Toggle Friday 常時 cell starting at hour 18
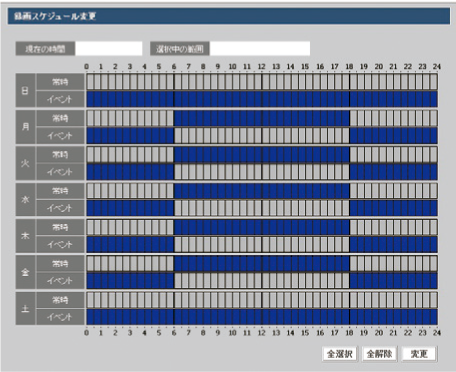The image size is (456, 372). coord(353,264)
